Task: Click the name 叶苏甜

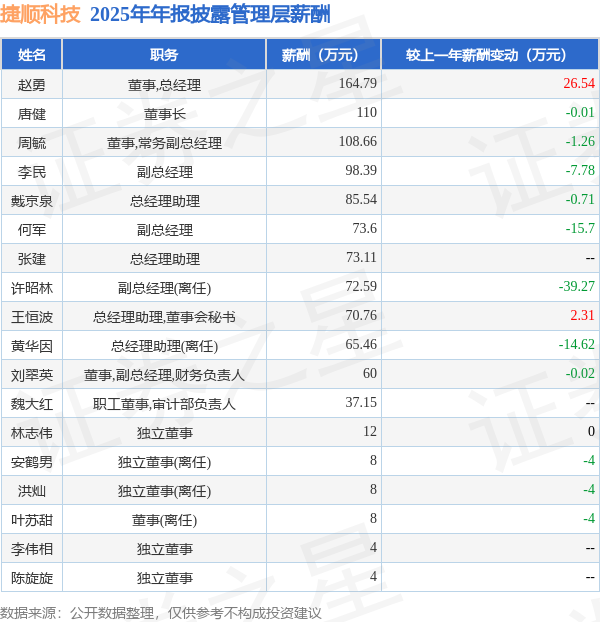Action: point(32,520)
